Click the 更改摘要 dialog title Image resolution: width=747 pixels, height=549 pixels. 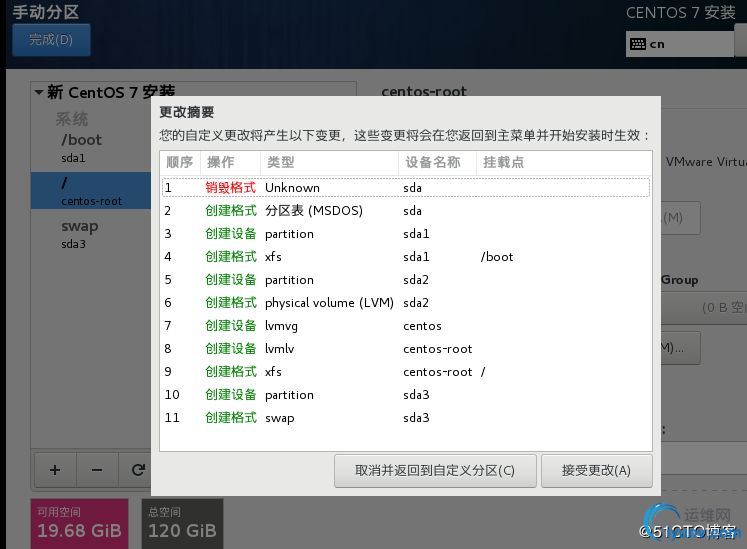pos(187,112)
